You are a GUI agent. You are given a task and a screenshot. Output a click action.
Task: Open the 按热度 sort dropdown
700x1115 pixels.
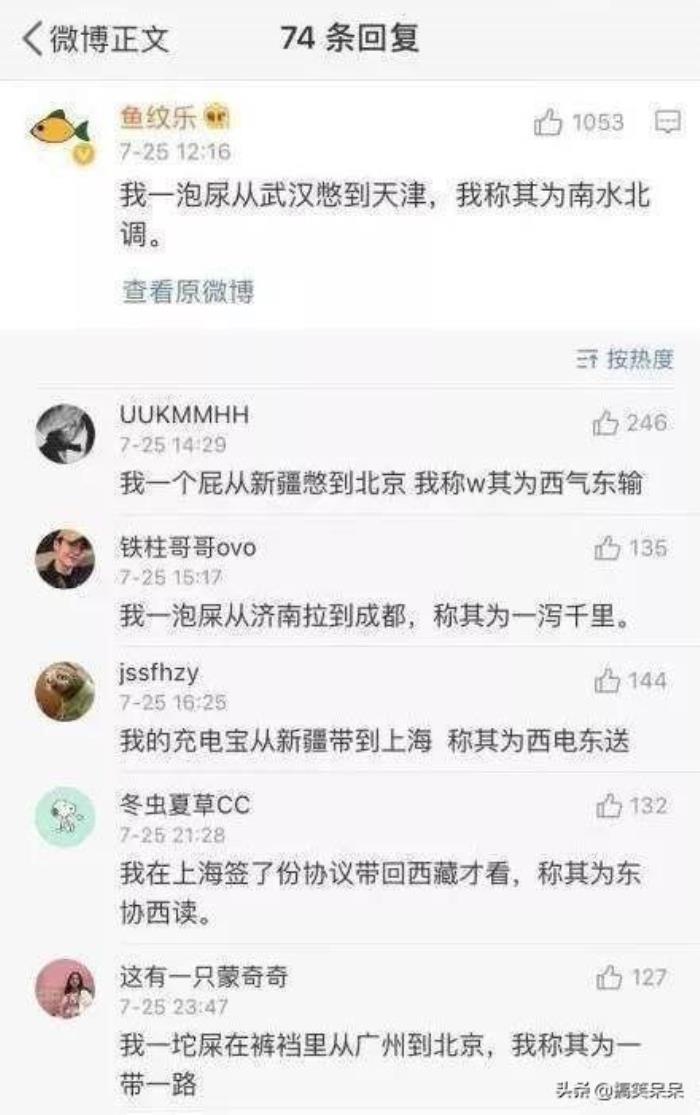click(625, 359)
